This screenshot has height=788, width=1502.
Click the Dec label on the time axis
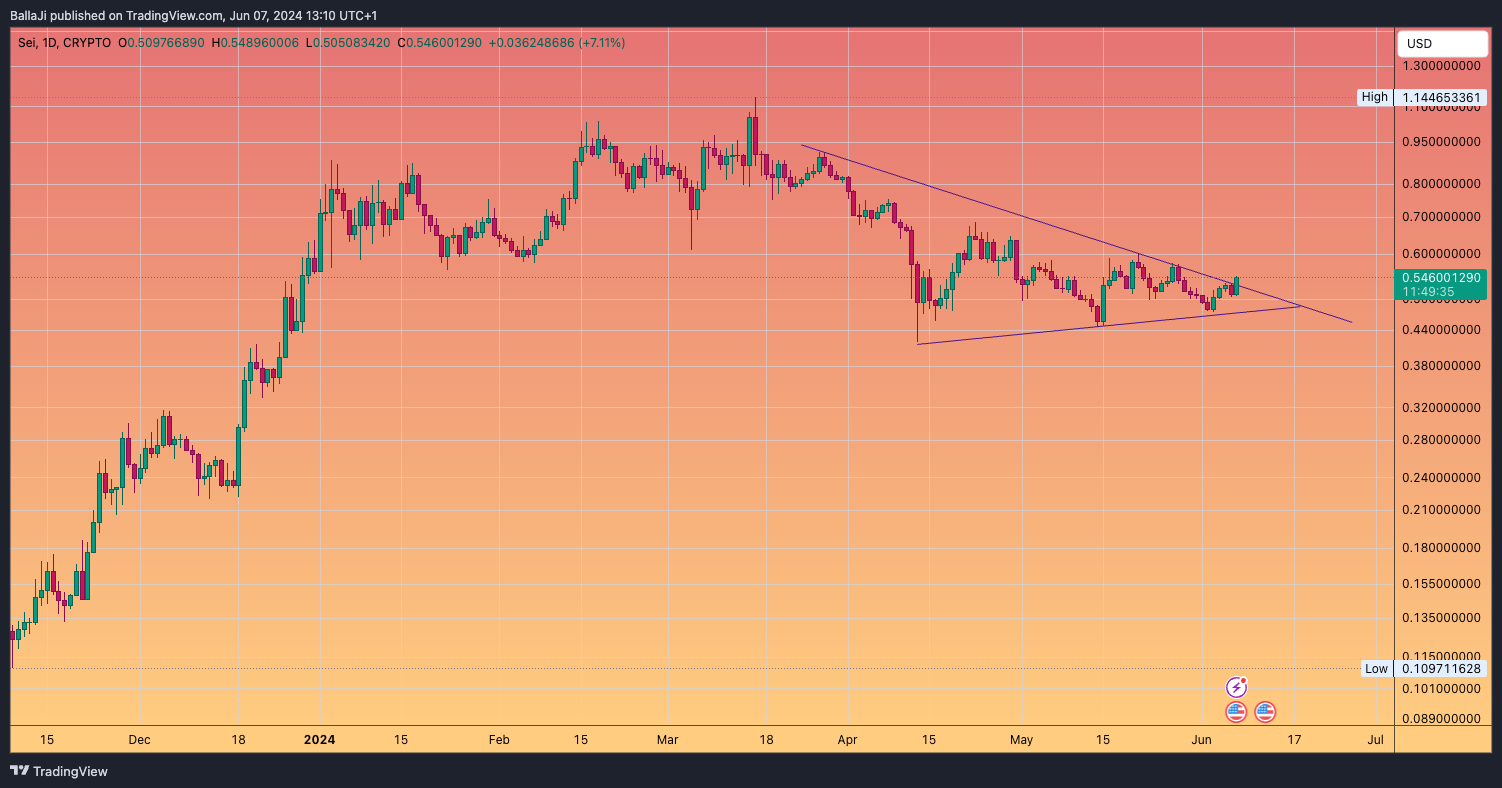[x=139, y=740]
